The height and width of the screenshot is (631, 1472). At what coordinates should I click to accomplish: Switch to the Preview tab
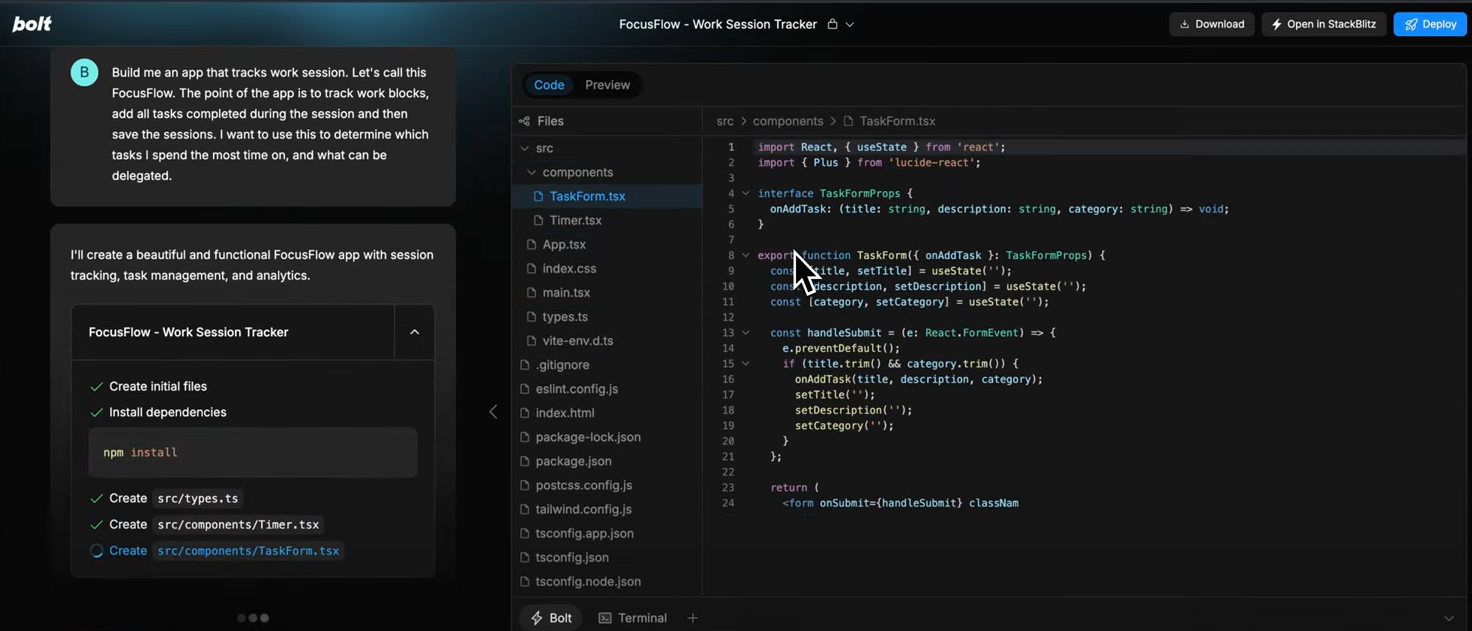pyautogui.click(x=607, y=85)
